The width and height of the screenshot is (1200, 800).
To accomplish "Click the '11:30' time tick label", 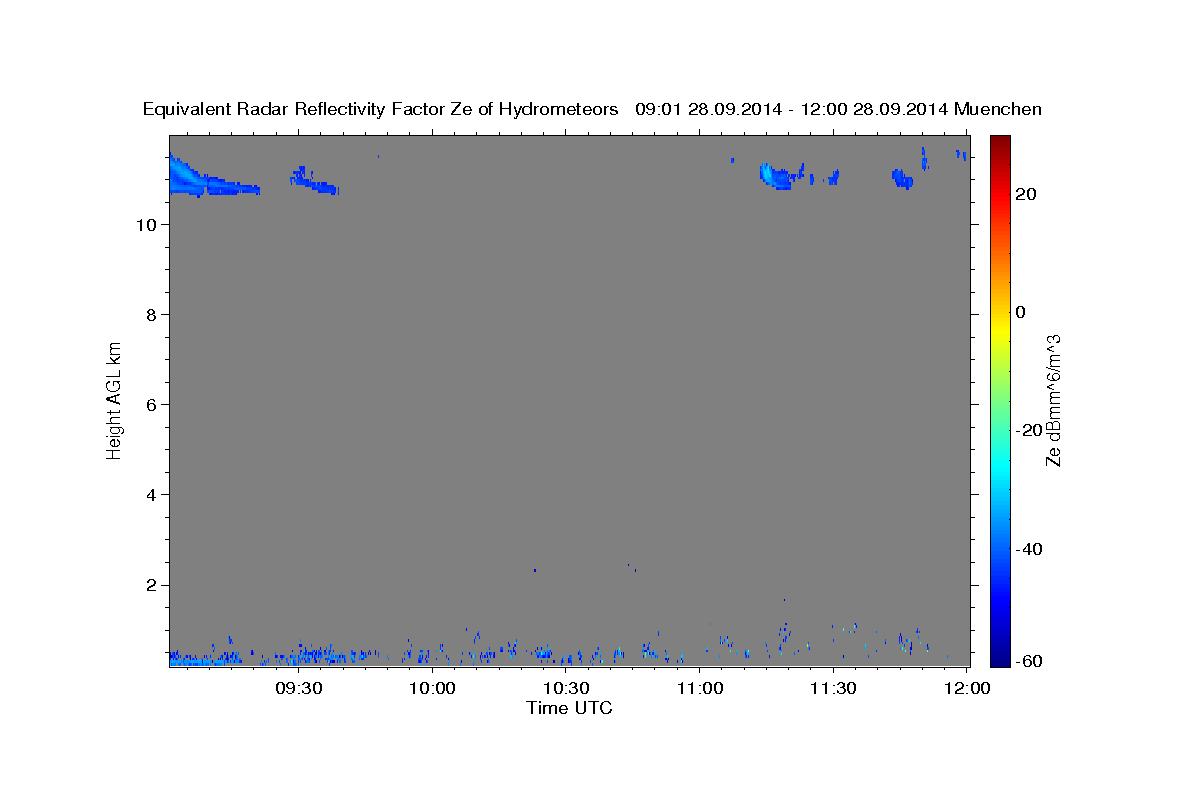I will tap(833, 688).
